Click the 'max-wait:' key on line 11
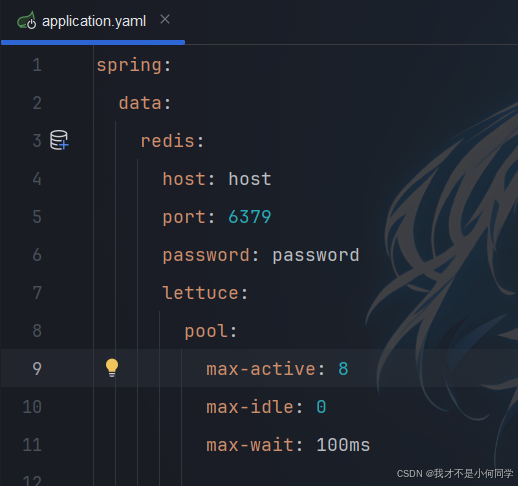This screenshot has width=518, height=486. click(254, 445)
